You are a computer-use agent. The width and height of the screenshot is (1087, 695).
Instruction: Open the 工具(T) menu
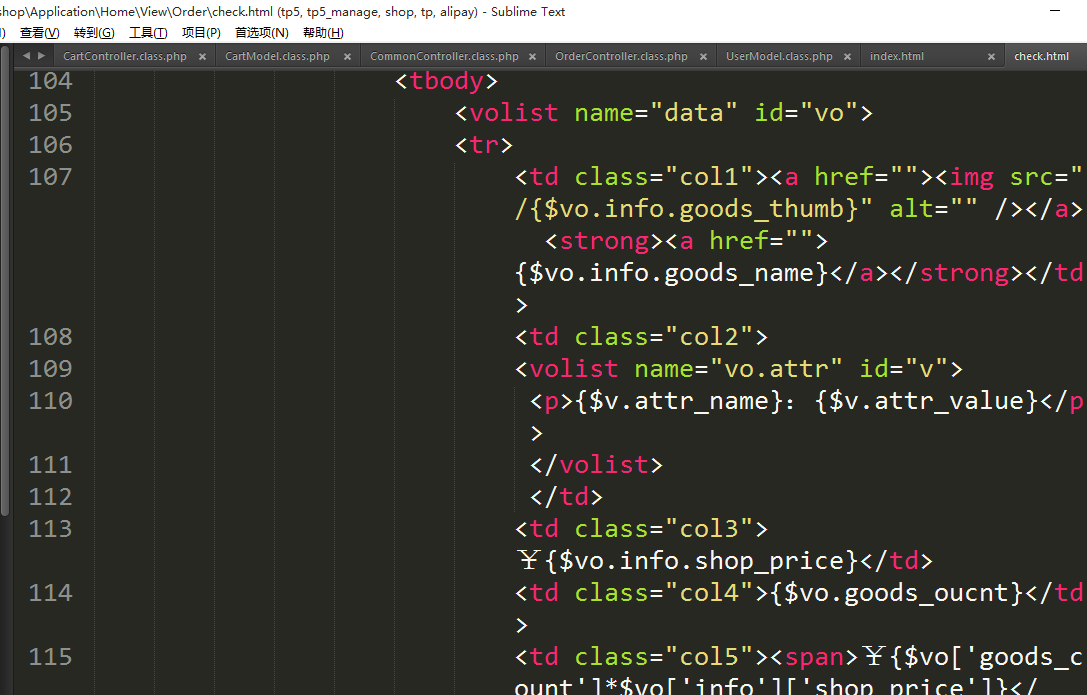click(x=148, y=33)
